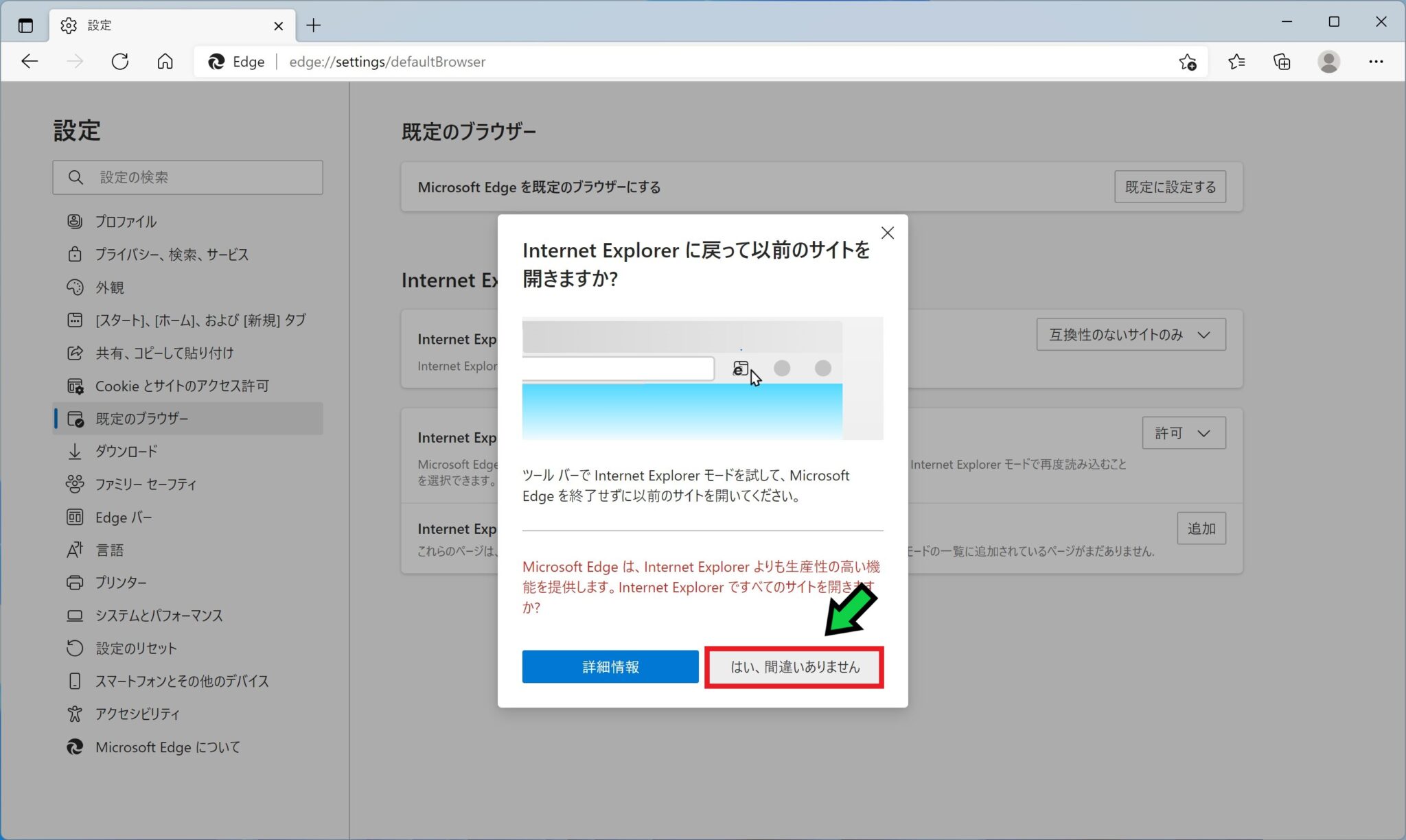The height and width of the screenshot is (840, 1406).
Task: Open the home page
Action: 165,61
